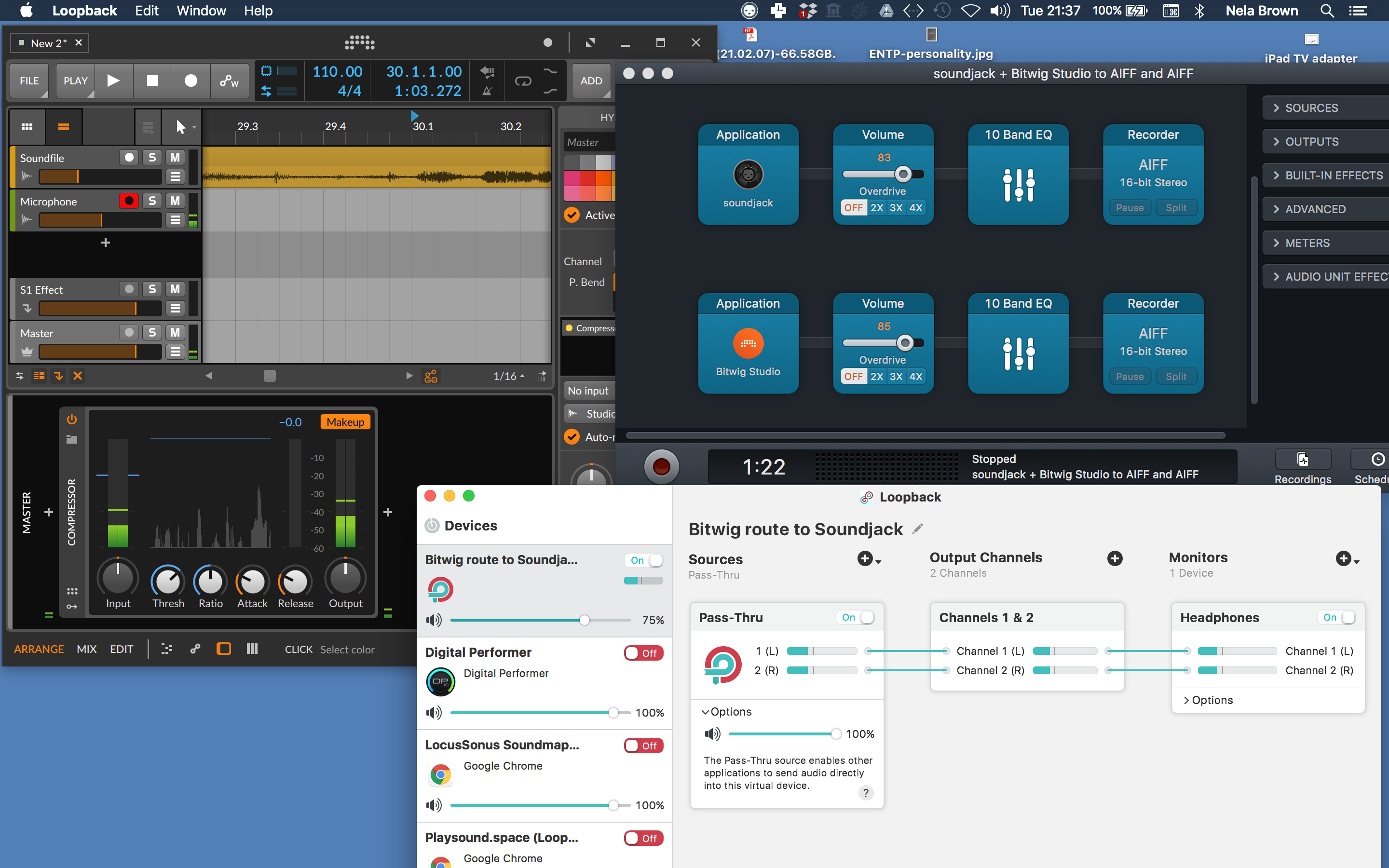Click Split on the top Recorder block

pos(1175,208)
